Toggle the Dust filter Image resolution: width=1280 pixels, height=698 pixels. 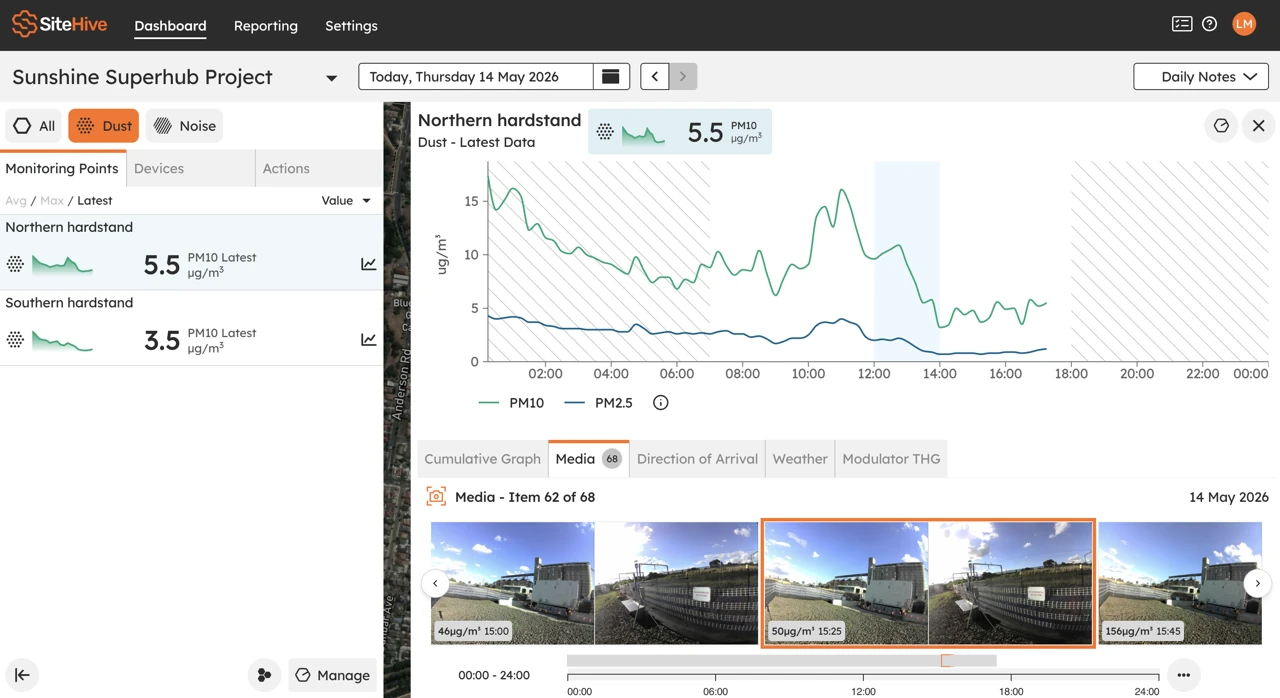[104, 126]
